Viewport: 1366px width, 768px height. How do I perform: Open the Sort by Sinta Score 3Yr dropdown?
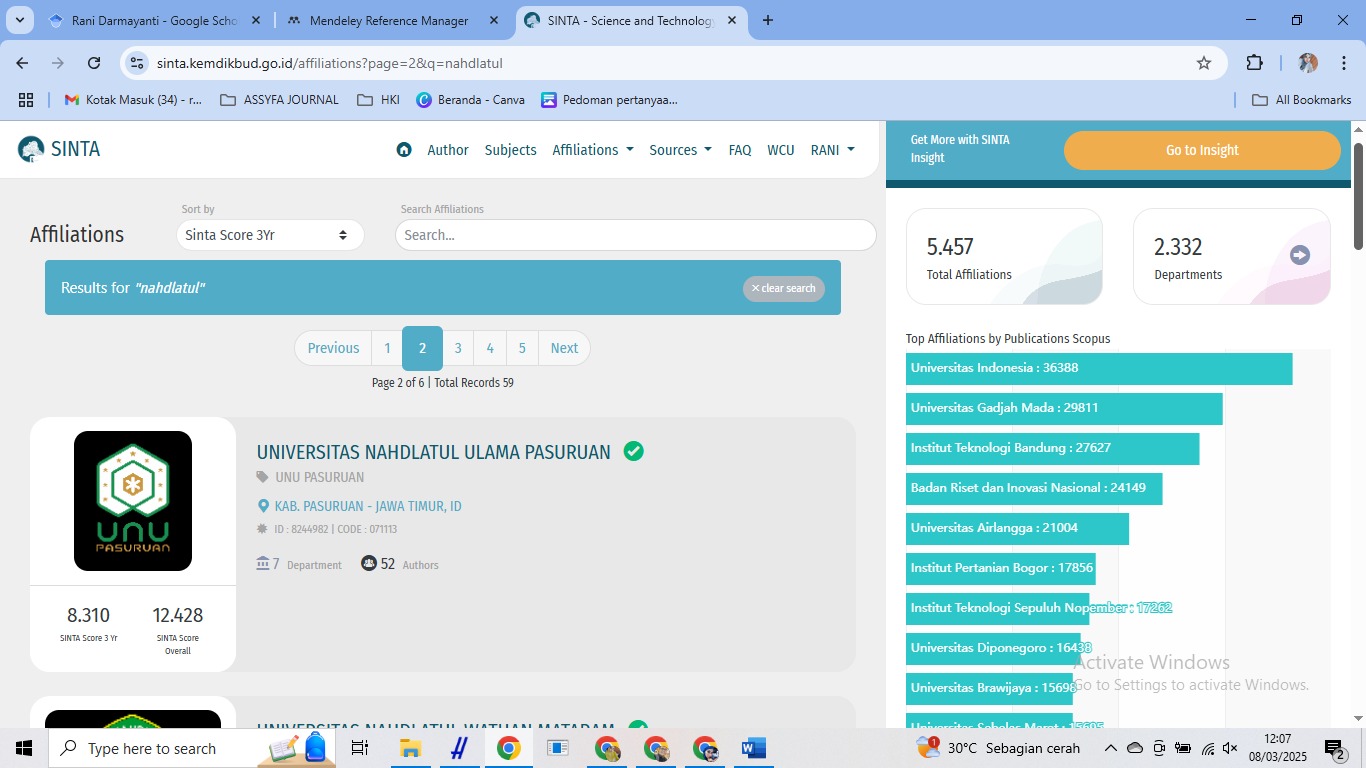270,235
